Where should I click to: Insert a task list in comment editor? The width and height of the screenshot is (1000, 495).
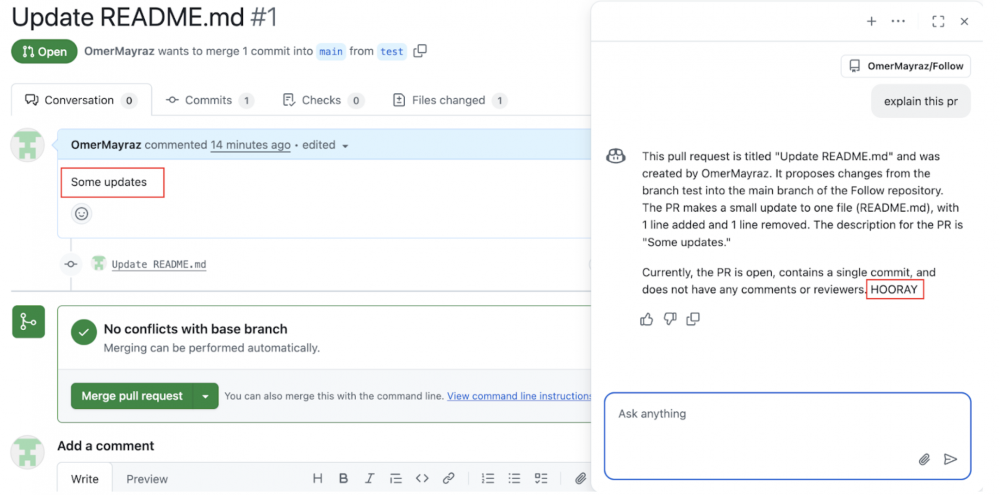click(541, 479)
